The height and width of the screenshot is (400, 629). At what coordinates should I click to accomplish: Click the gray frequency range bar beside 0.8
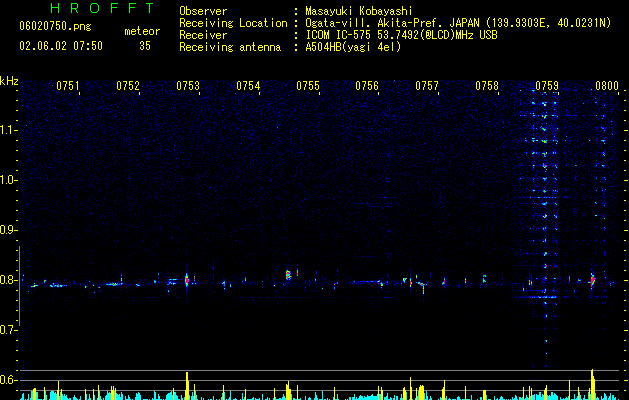19,286
